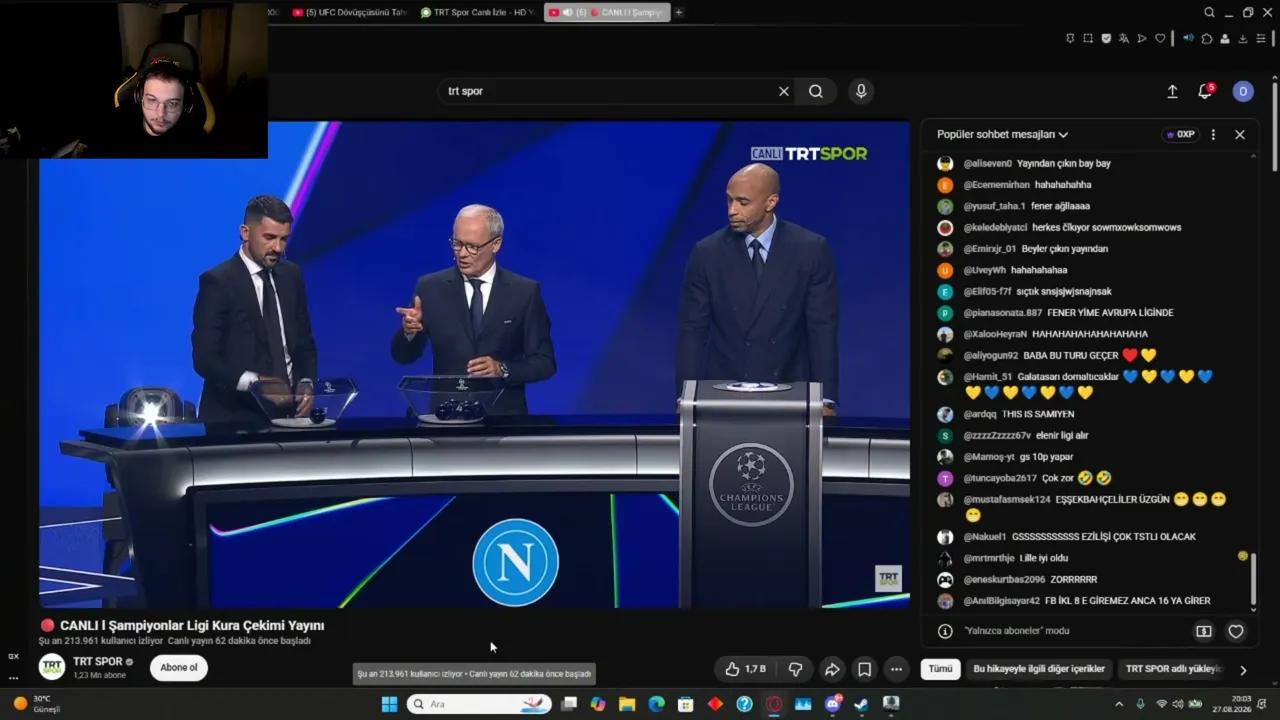
Task: Click the YouTube search magnifier button
Action: click(x=816, y=91)
